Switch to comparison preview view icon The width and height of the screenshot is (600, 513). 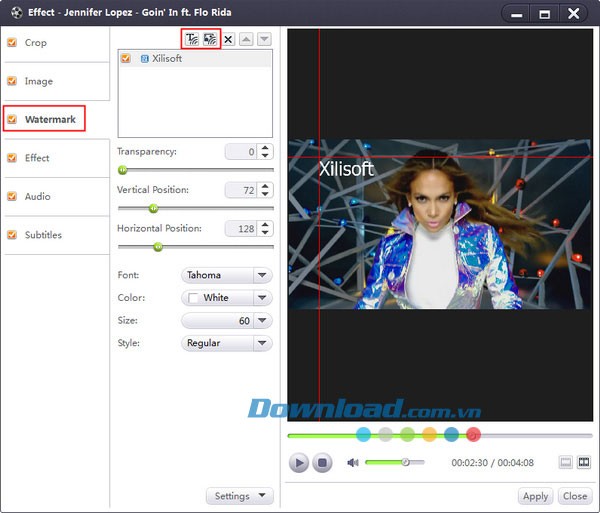tap(584, 462)
